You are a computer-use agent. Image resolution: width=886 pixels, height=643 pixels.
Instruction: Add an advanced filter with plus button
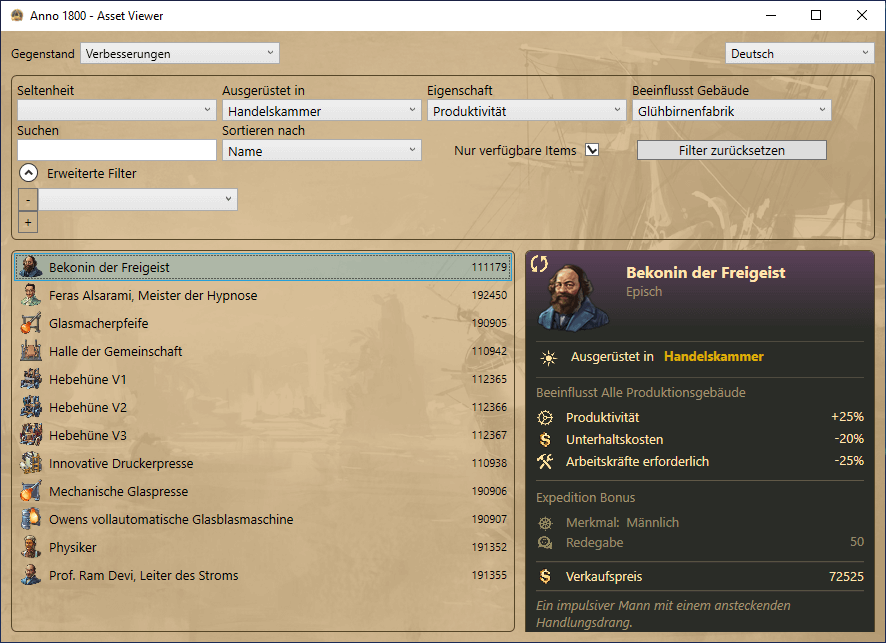pyautogui.click(x=28, y=222)
